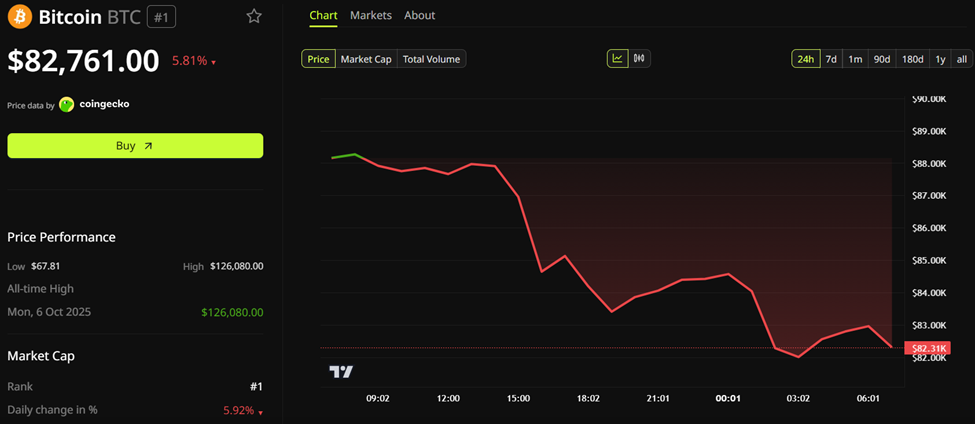This screenshot has width=975, height=424.
Task: Open the Chart tab
Action: (323, 15)
